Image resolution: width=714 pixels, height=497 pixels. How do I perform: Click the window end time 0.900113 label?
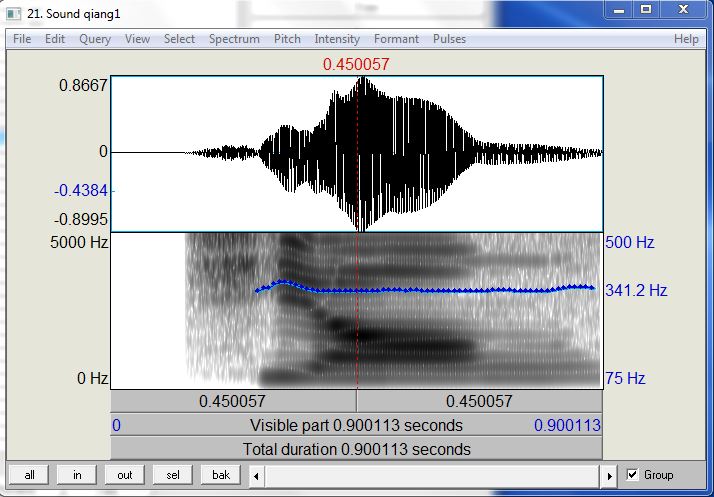(567, 425)
